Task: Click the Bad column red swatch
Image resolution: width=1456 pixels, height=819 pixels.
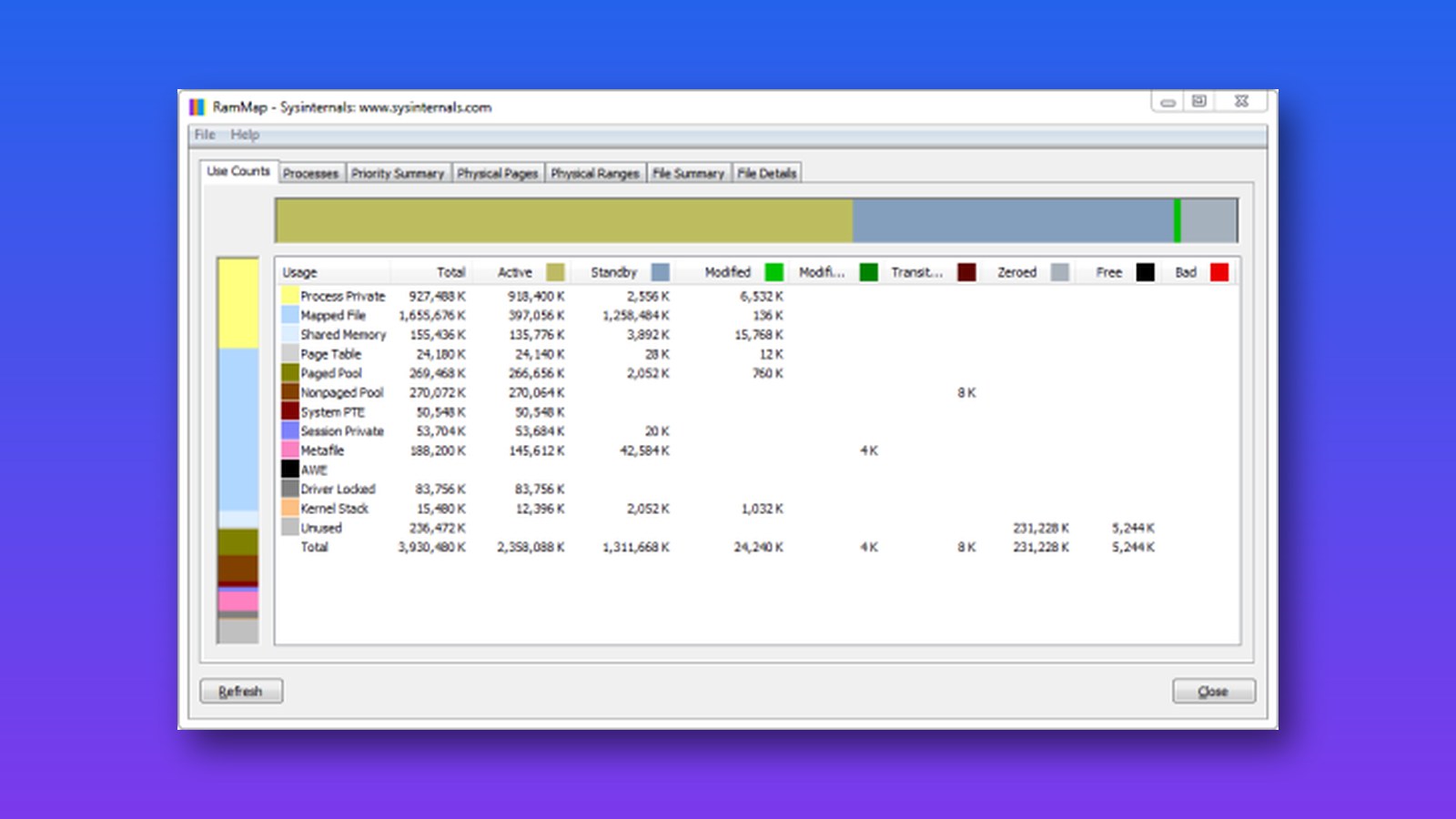Action: pyautogui.click(x=1219, y=272)
